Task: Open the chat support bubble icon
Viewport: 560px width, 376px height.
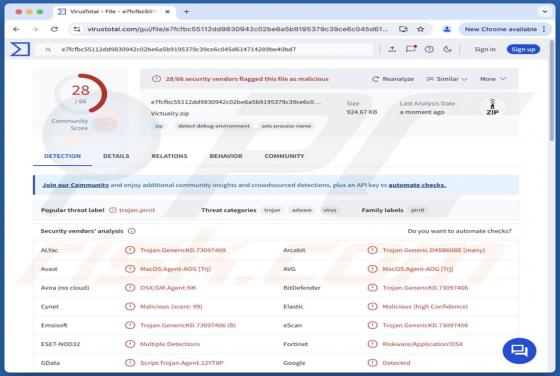Action: coord(519,351)
